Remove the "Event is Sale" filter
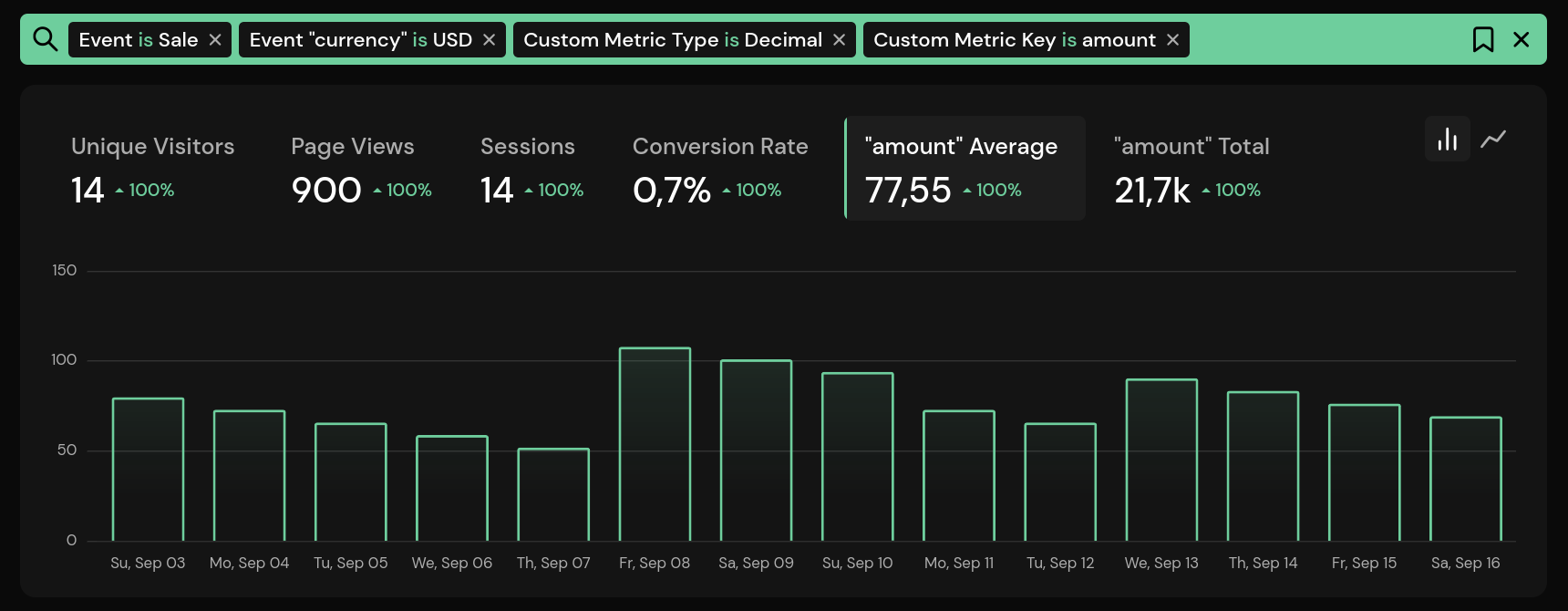1568x611 pixels. (215, 39)
